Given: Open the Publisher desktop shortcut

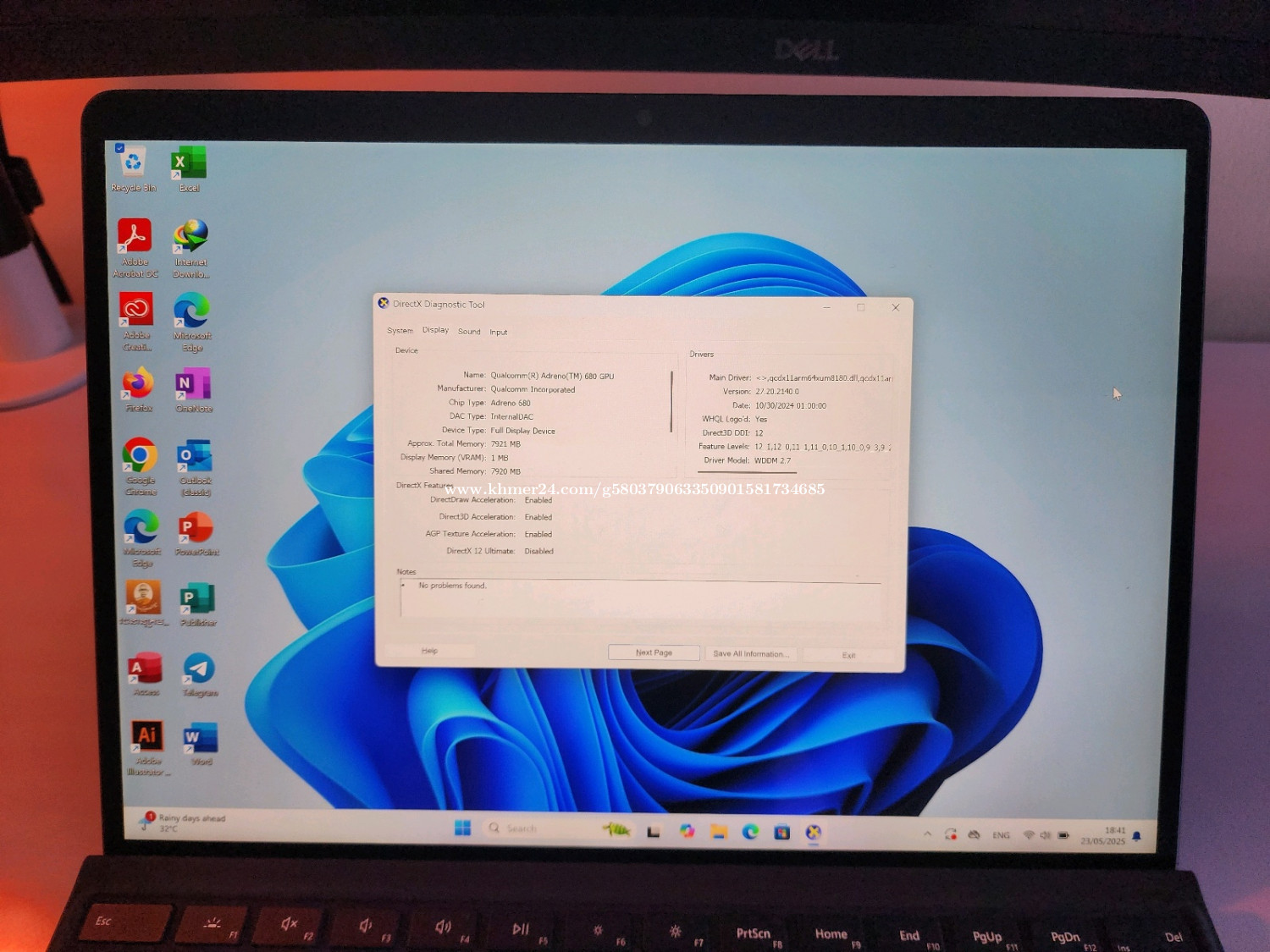Looking at the screenshot, I should 198,604.
